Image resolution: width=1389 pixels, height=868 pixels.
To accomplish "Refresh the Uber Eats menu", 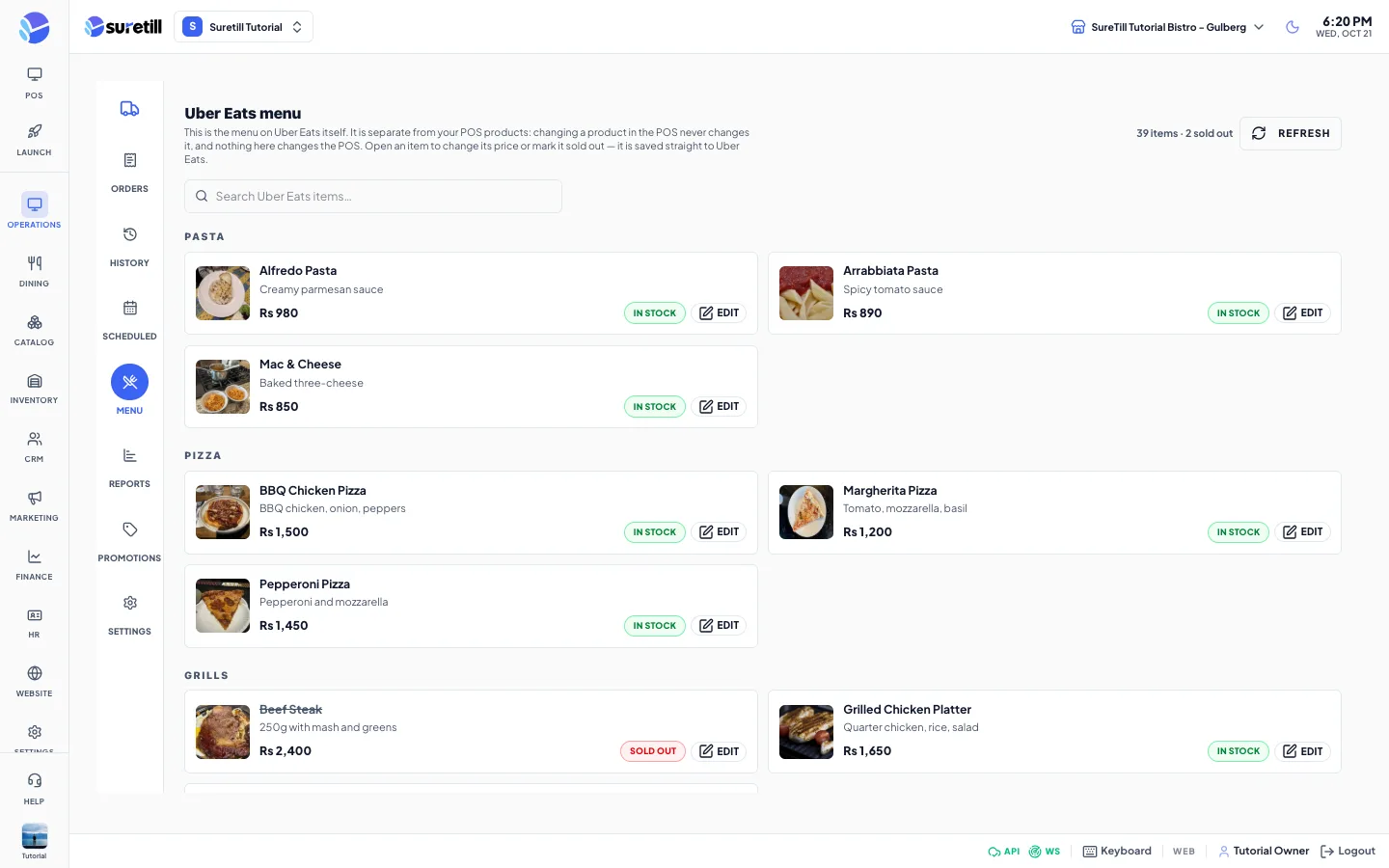I will (x=1291, y=133).
